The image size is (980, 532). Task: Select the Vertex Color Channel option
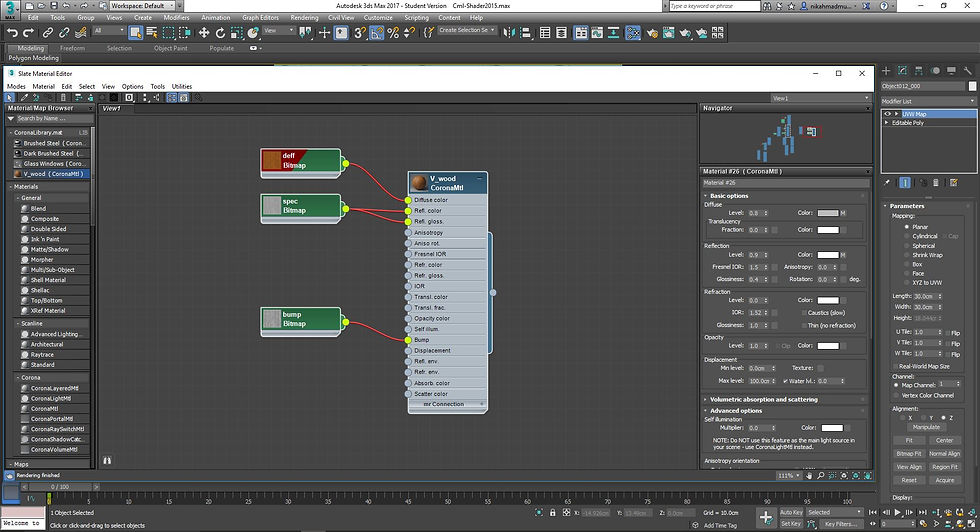[x=896, y=395]
